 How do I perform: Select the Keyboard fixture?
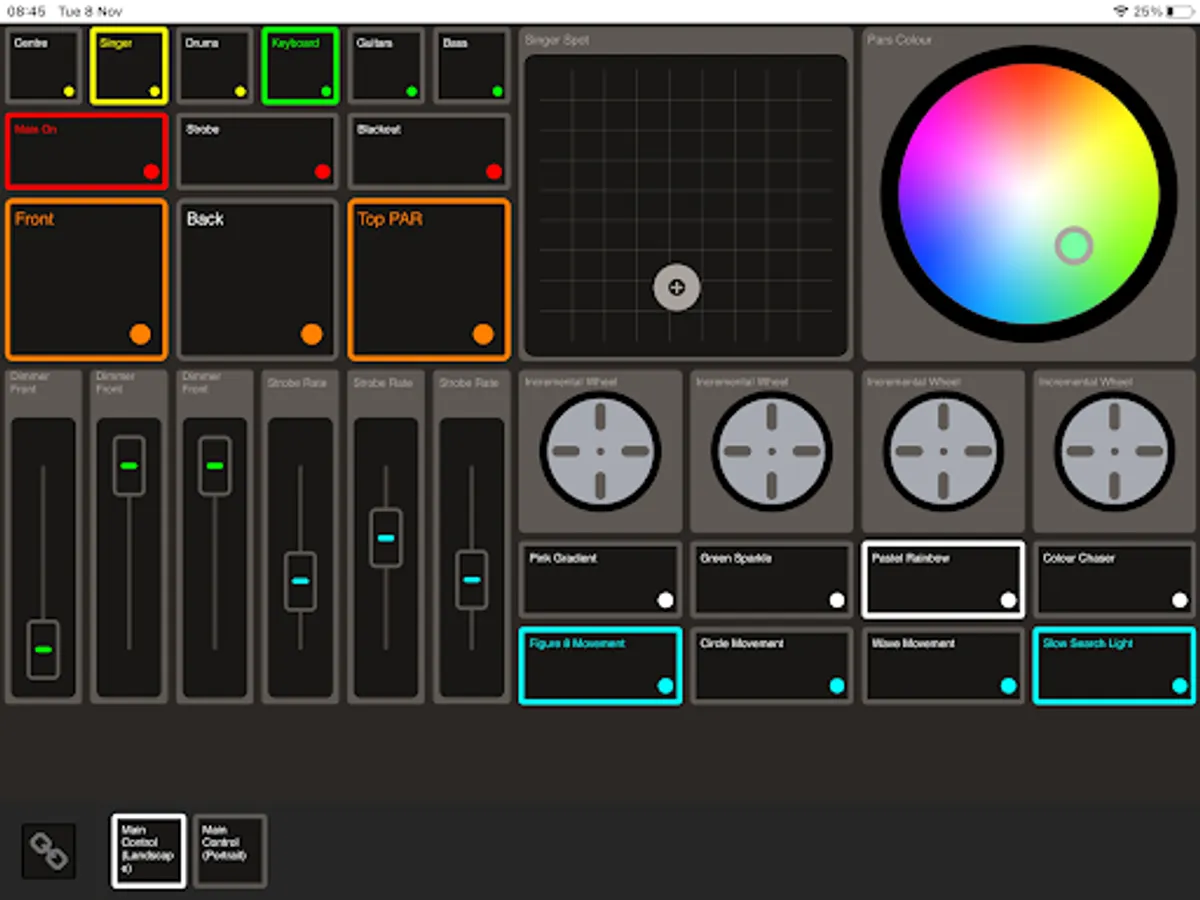coord(300,65)
